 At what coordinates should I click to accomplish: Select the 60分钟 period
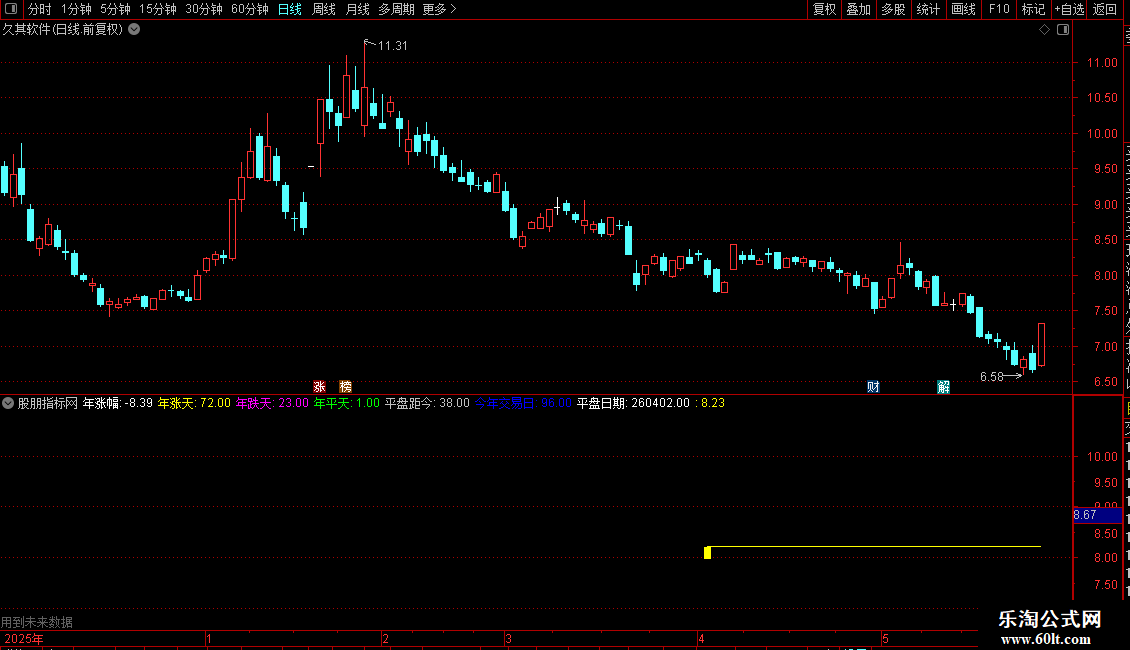coord(250,9)
